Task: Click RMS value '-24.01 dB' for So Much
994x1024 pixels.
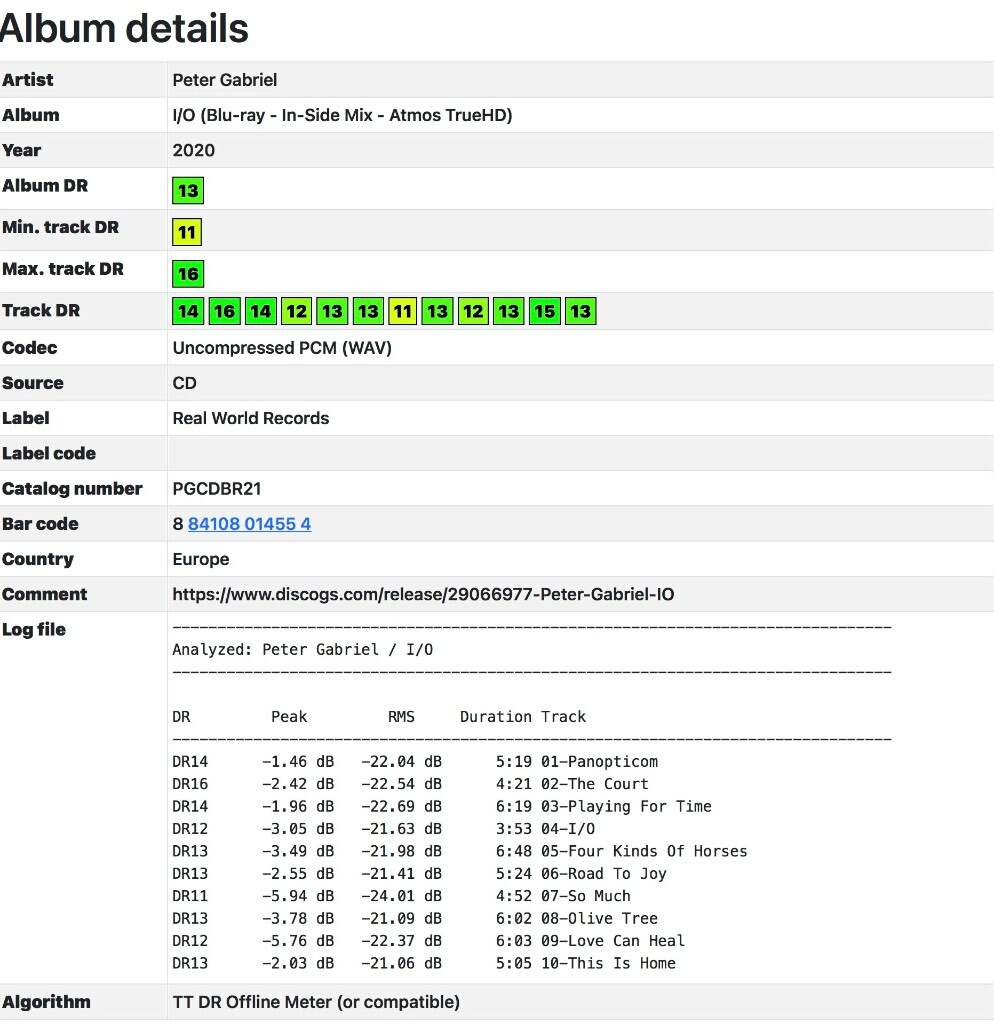Action: click(x=402, y=895)
